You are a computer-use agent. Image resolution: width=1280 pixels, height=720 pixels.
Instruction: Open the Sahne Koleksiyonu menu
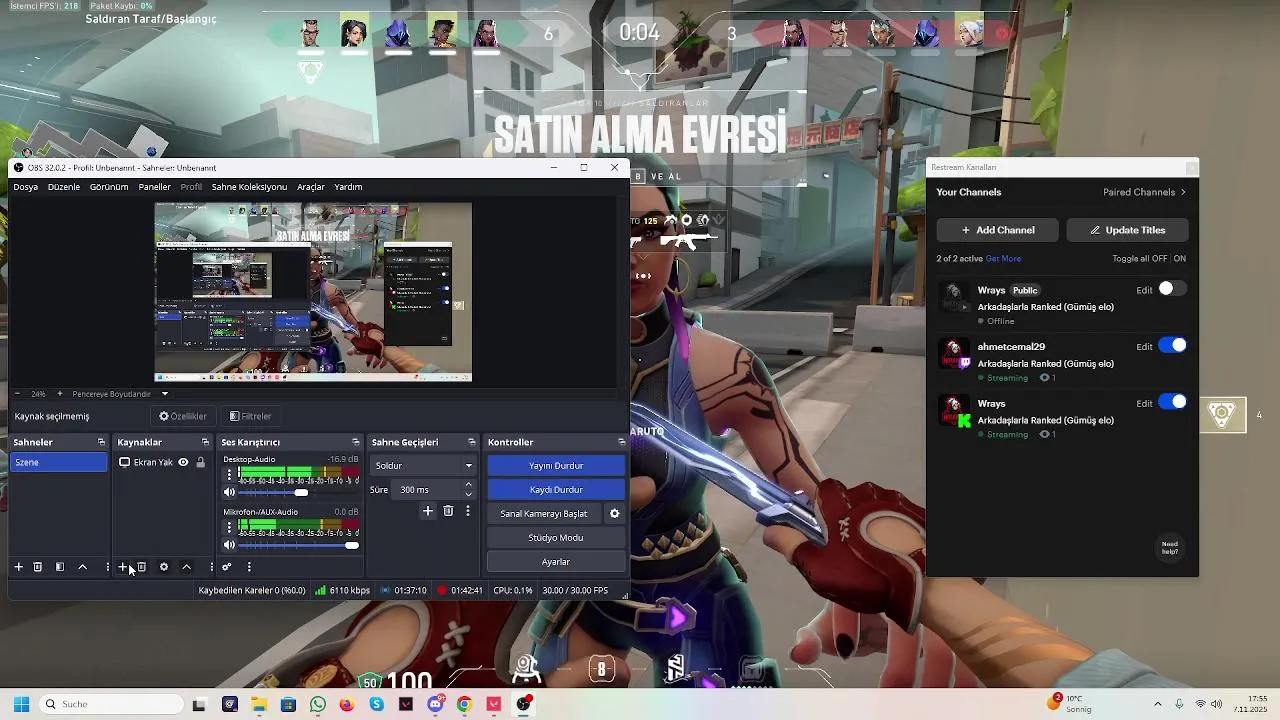[x=249, y=187]
